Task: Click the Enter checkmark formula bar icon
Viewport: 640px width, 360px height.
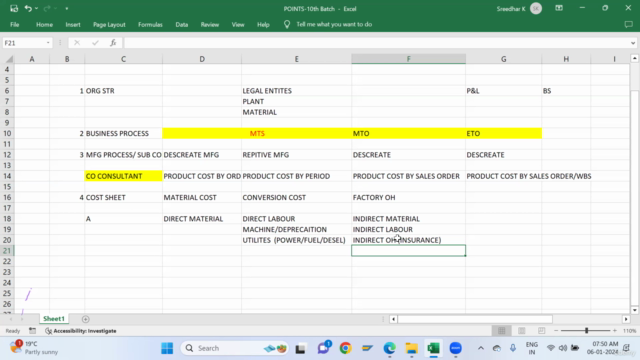Action: tap(95, 43)
